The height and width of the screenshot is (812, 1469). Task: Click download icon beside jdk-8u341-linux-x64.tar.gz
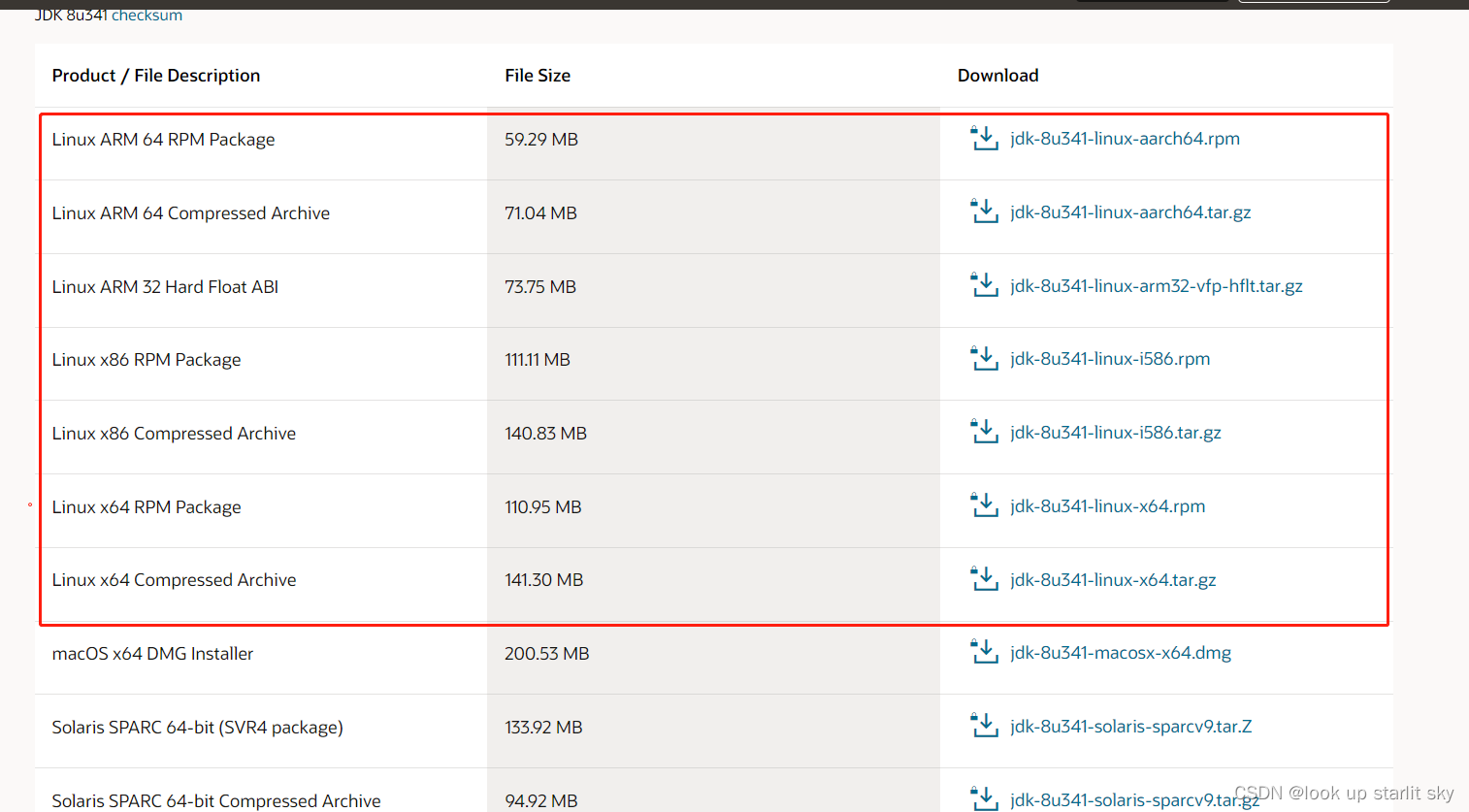(984, 579)
